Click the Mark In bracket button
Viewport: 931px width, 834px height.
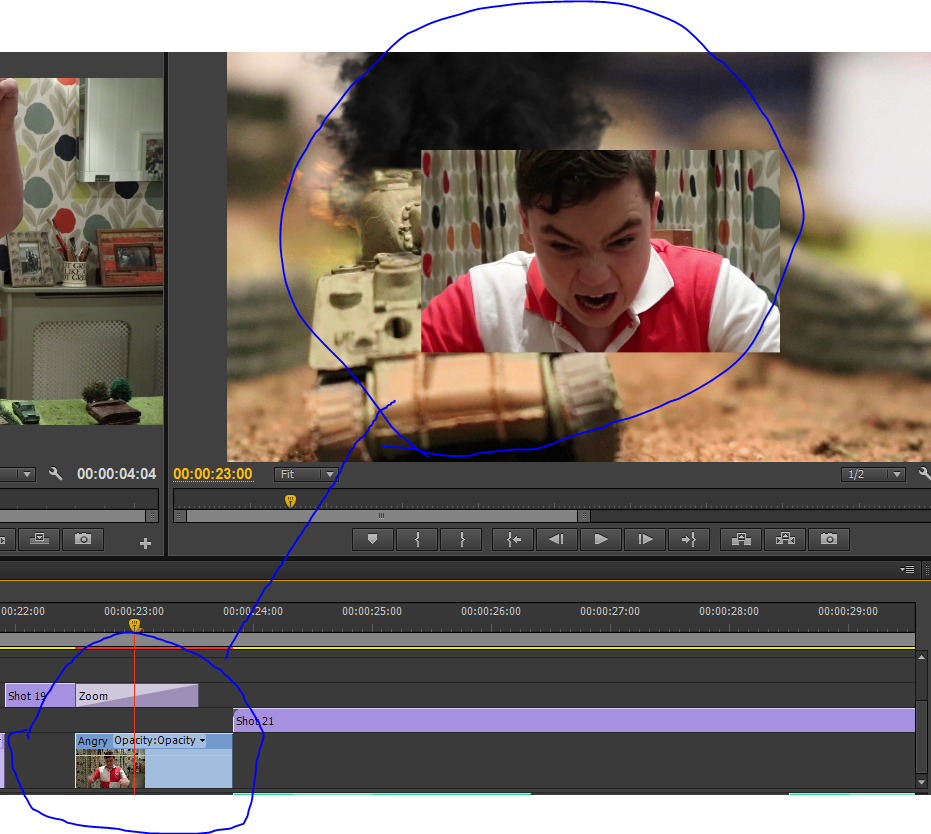coord(417,539)
